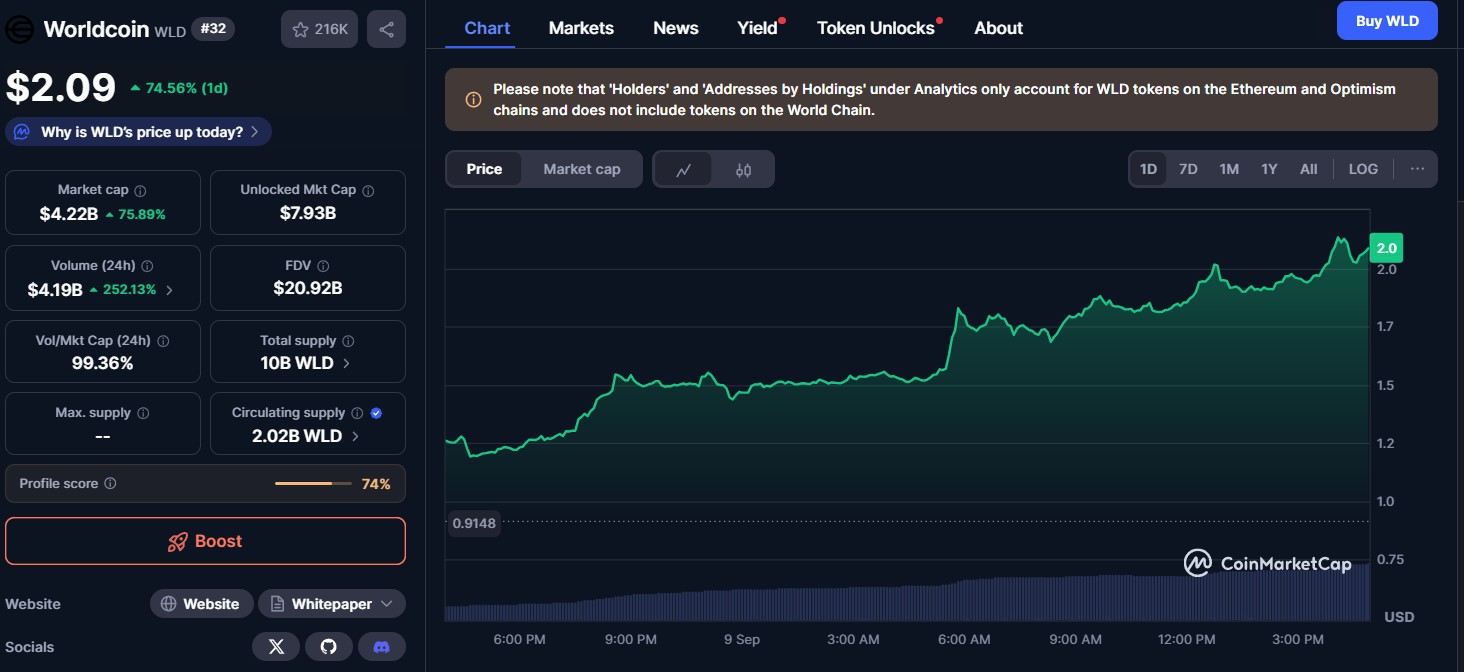Viewport: 1464px width, 672px height.
Task: Click the info icon beside Vol/Mkt Cap (24h)
Action: [x=163, y=341]
